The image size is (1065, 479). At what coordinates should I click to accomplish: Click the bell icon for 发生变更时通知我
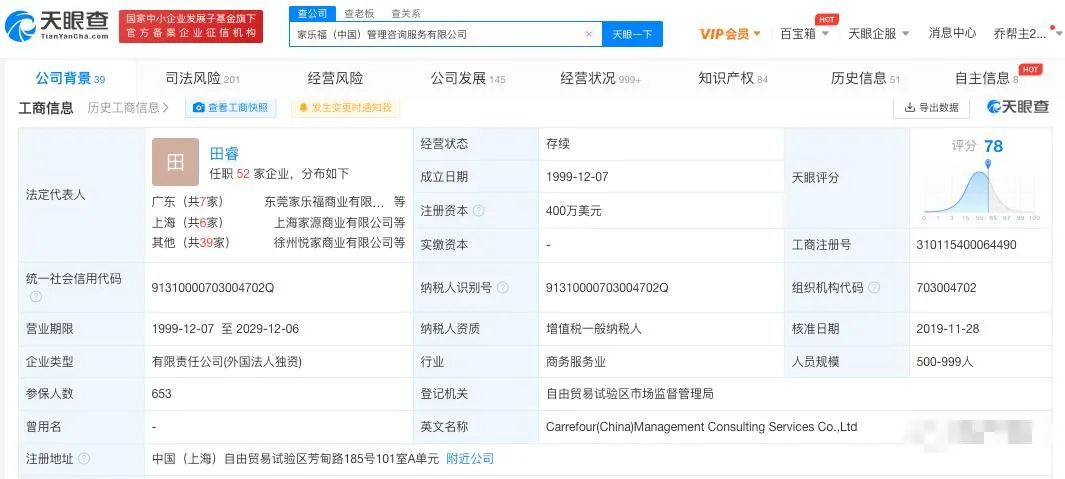click(303, 107)
